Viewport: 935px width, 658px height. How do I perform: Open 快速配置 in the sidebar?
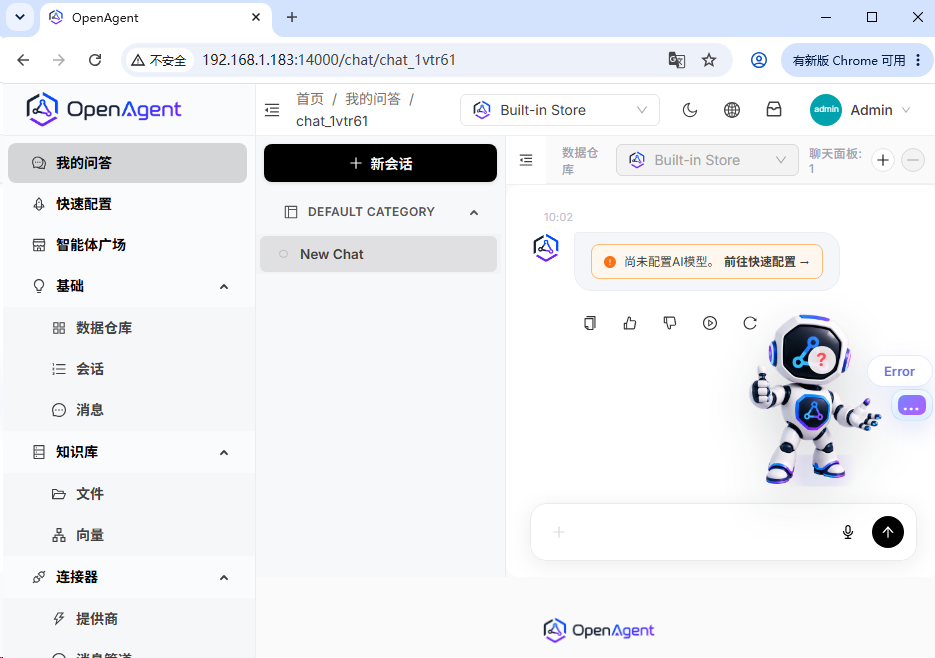coord(127,204)
